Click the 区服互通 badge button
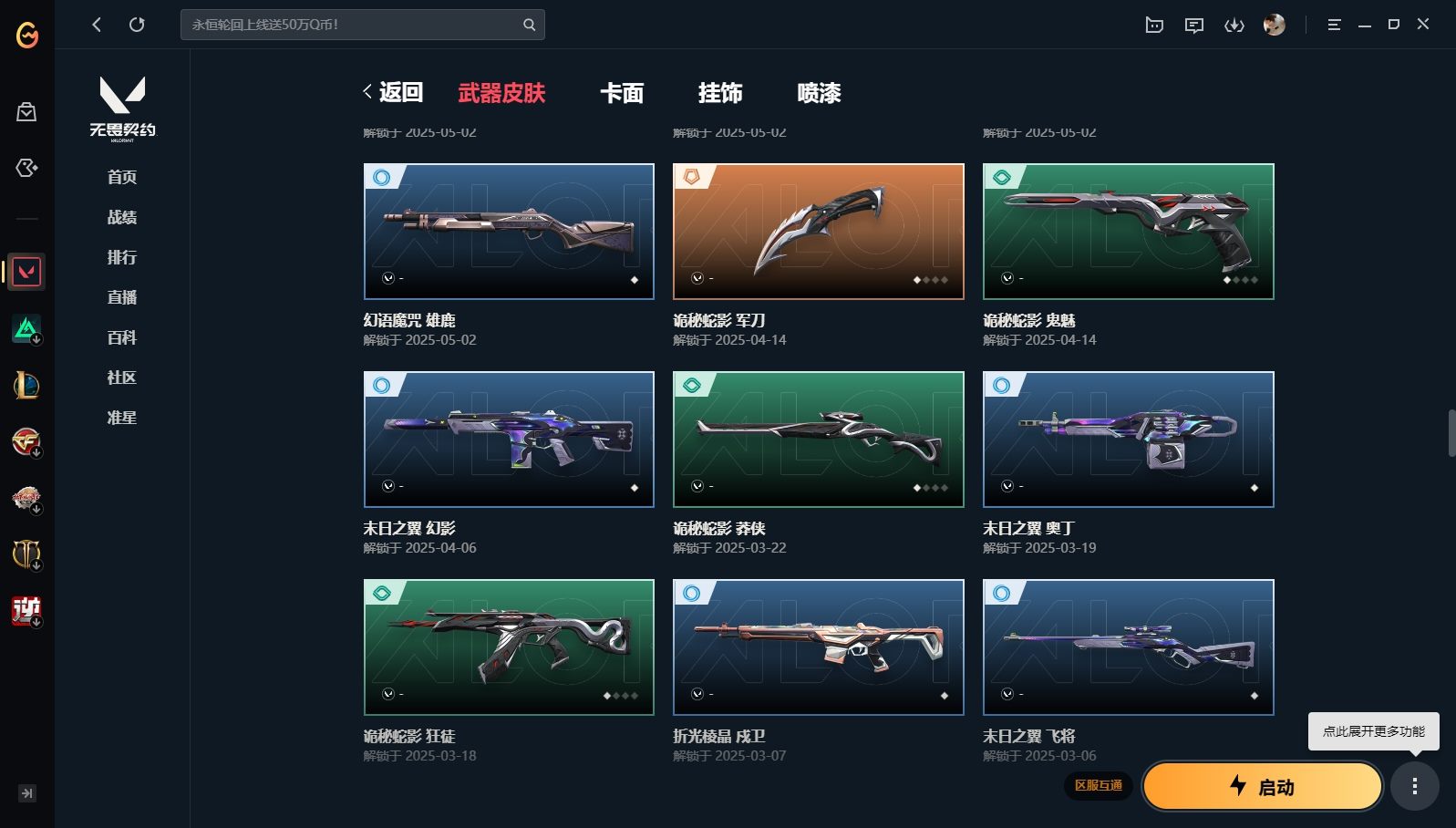This screenshot has height=828, width=1456. click(1099, 785)
